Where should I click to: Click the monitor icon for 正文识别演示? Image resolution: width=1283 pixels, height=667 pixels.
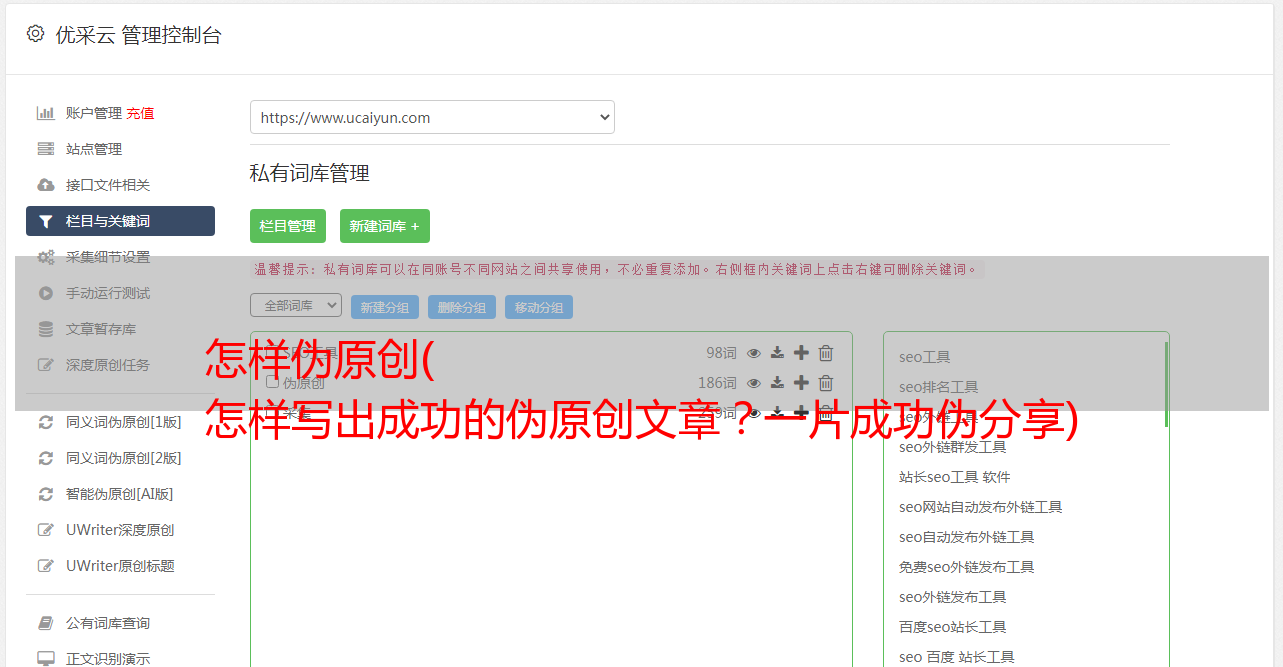[x=46, y=659]
